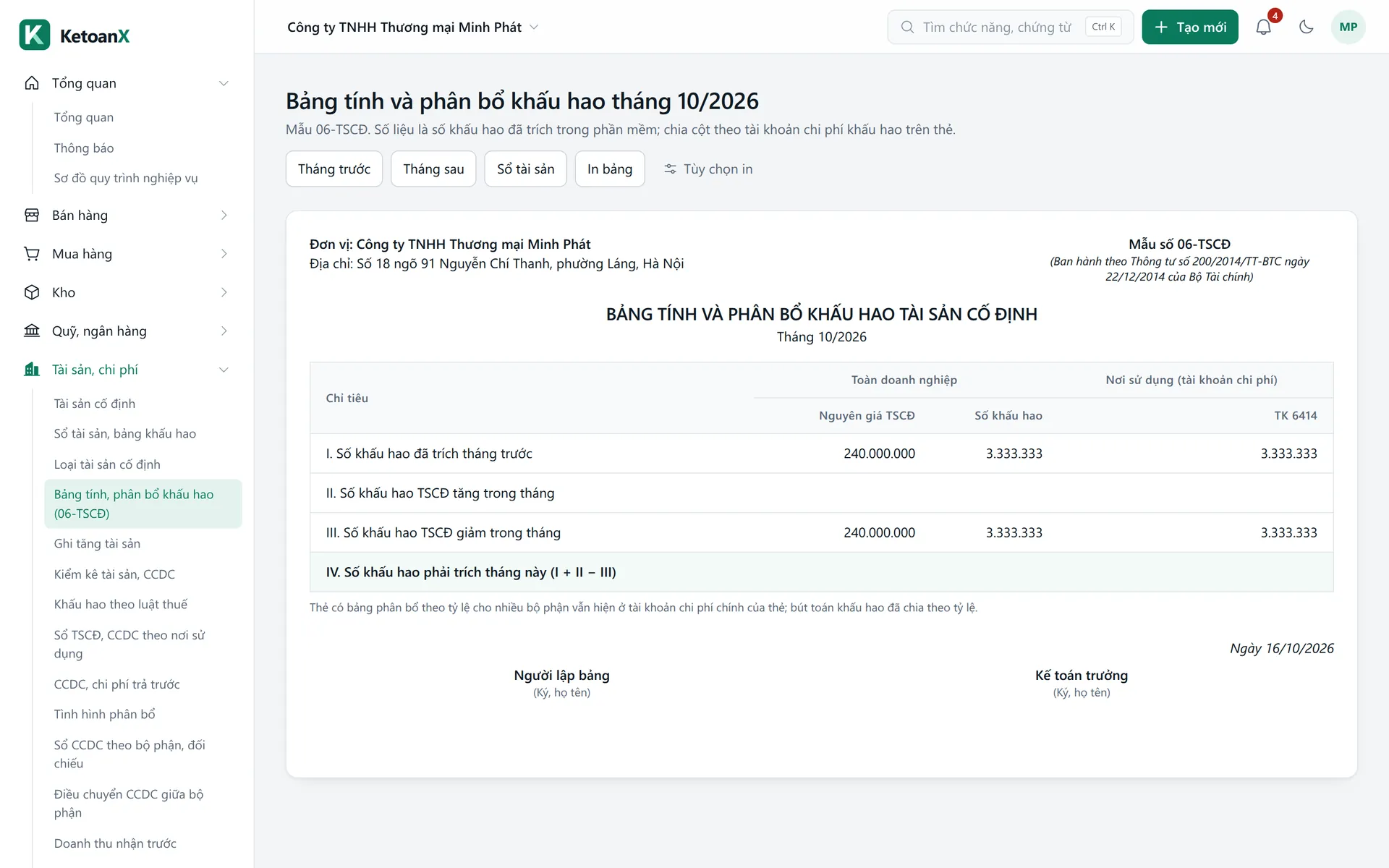The image size is (1389, 868).
Task: Collapse the Tổng quan section chevron
Action: click(224, 83)
